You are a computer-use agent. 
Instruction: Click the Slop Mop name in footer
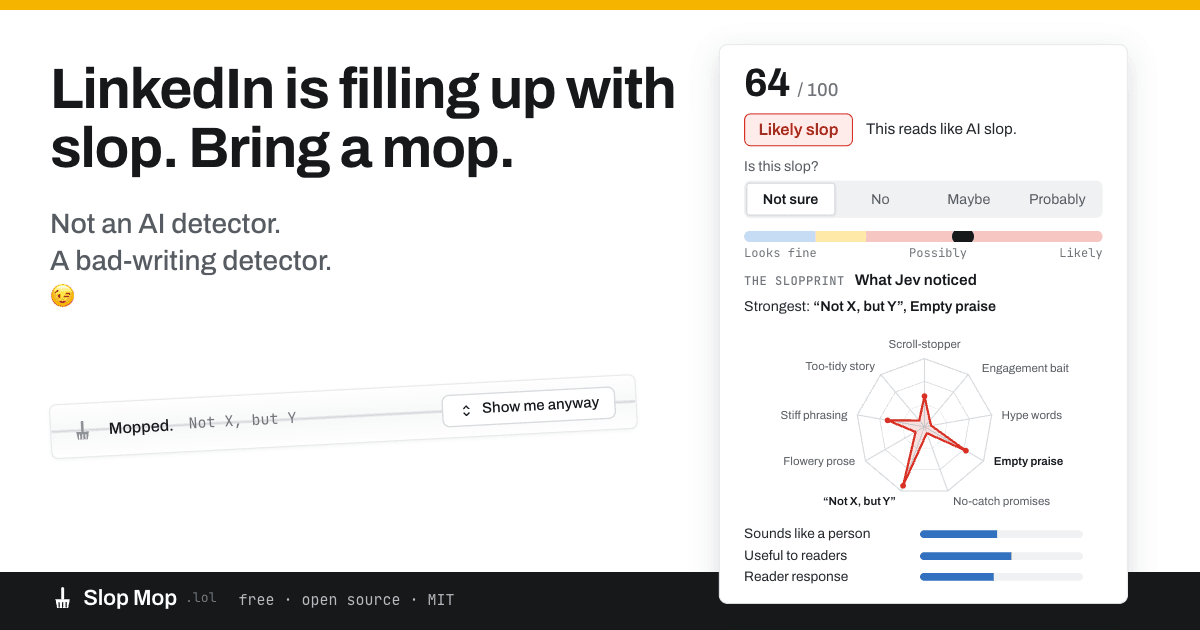tap(130, 598)
